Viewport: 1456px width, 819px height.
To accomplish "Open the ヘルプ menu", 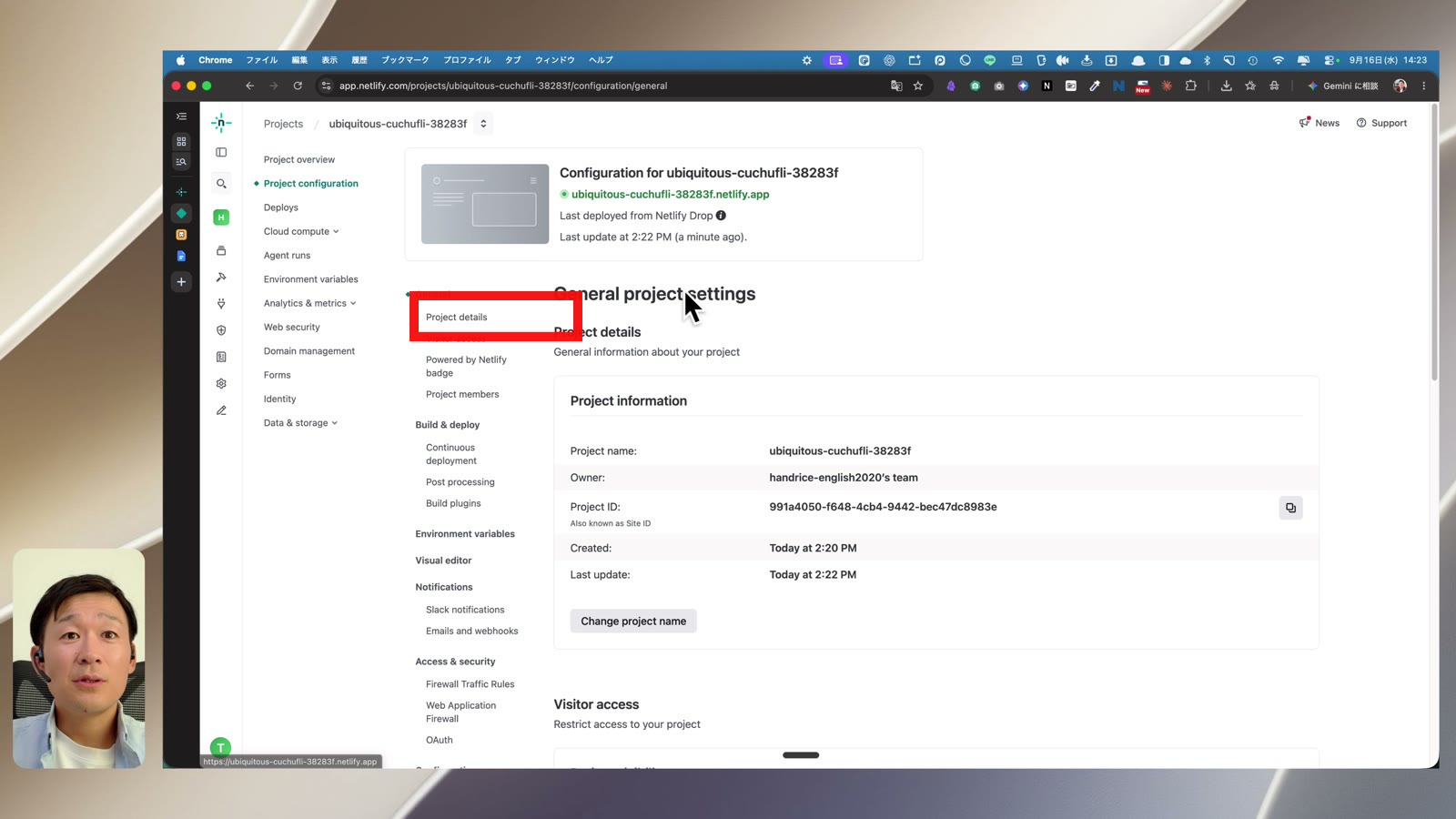I will pos(601,60).
